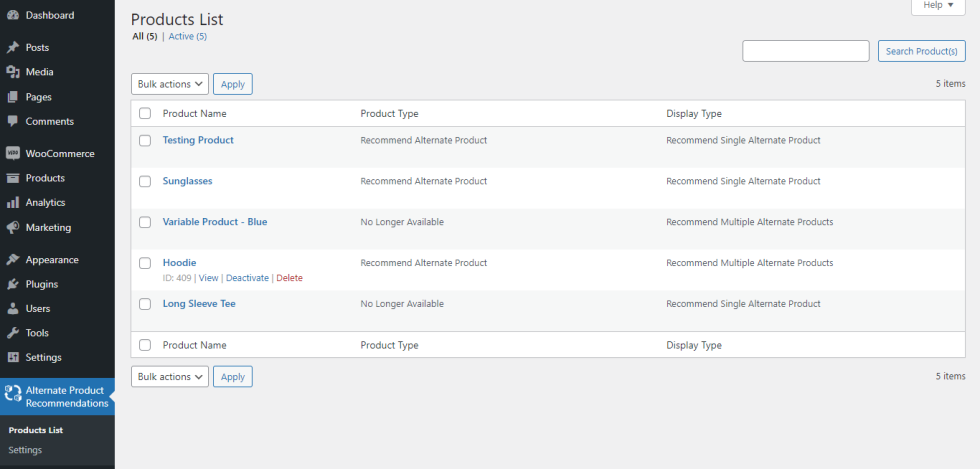The height and width of the screenshot is (469, 980).
Task: Toggle select-all checkbox in table header
Action: 145,114
